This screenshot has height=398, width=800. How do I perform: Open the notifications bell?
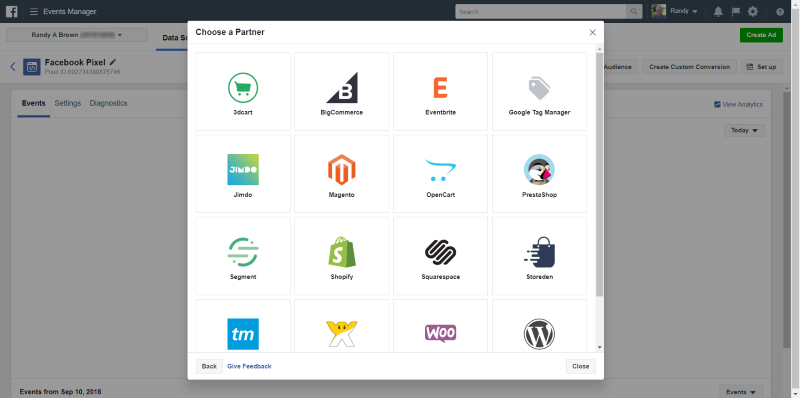(x=718, y=11)
